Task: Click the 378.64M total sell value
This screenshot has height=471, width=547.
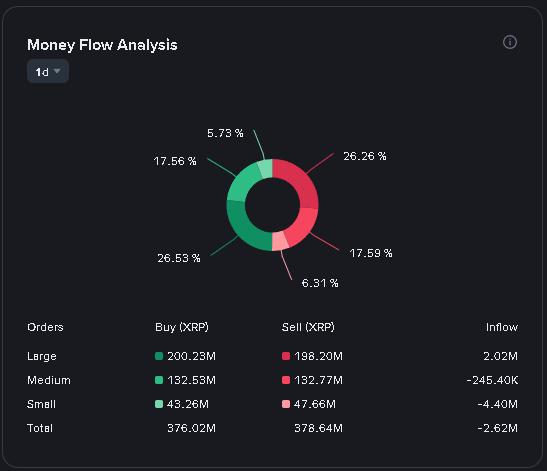Action: point(319,428)
